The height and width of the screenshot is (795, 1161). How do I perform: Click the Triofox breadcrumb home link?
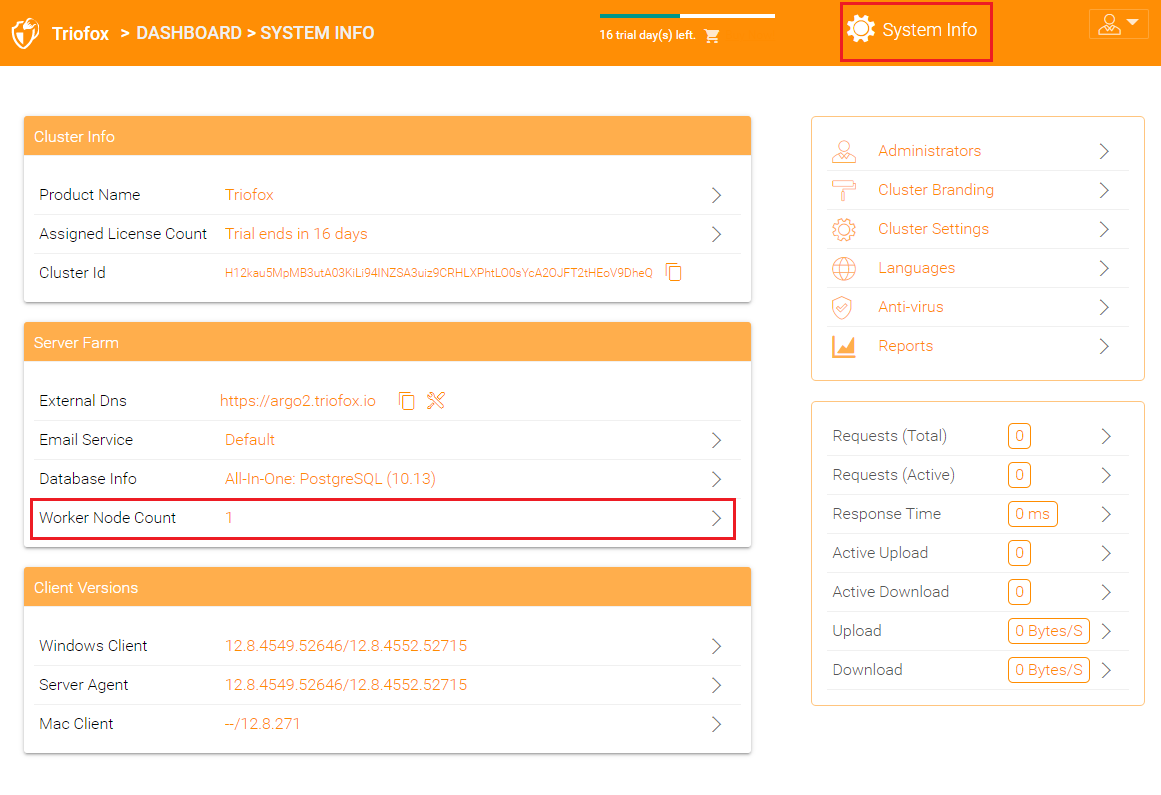click(80, 33)
